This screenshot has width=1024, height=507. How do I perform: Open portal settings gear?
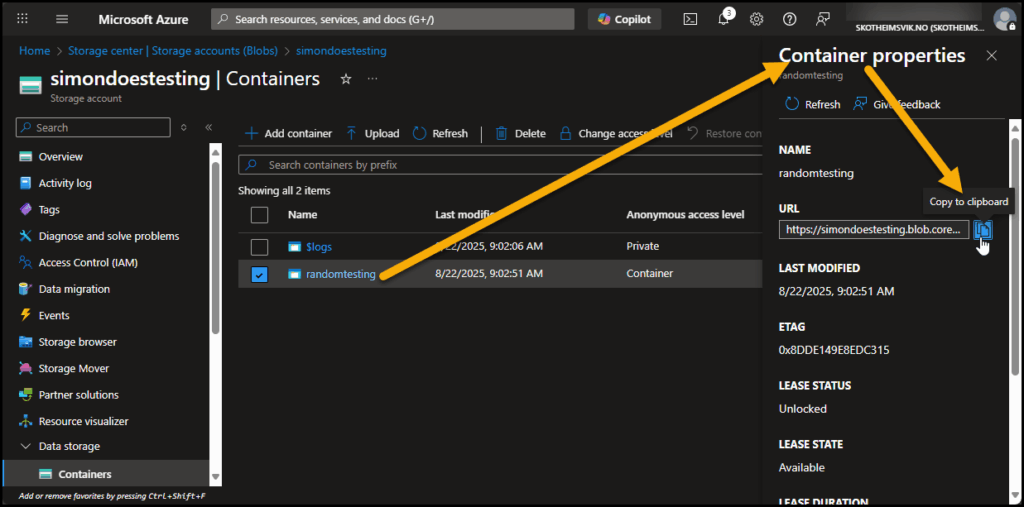pos(757,19)
